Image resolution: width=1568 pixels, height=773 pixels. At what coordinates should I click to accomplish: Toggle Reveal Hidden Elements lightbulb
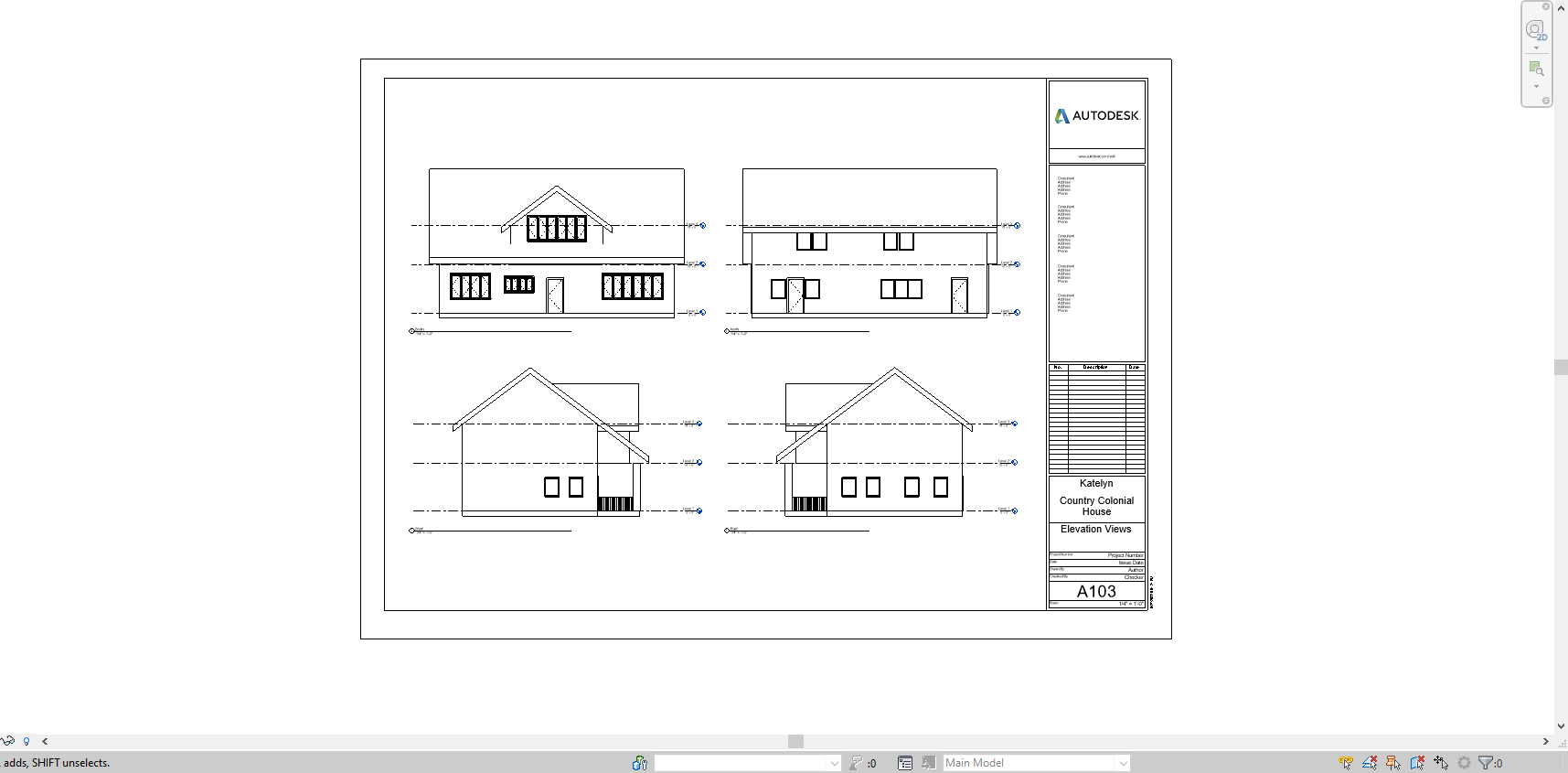click(x=27, y=741)
